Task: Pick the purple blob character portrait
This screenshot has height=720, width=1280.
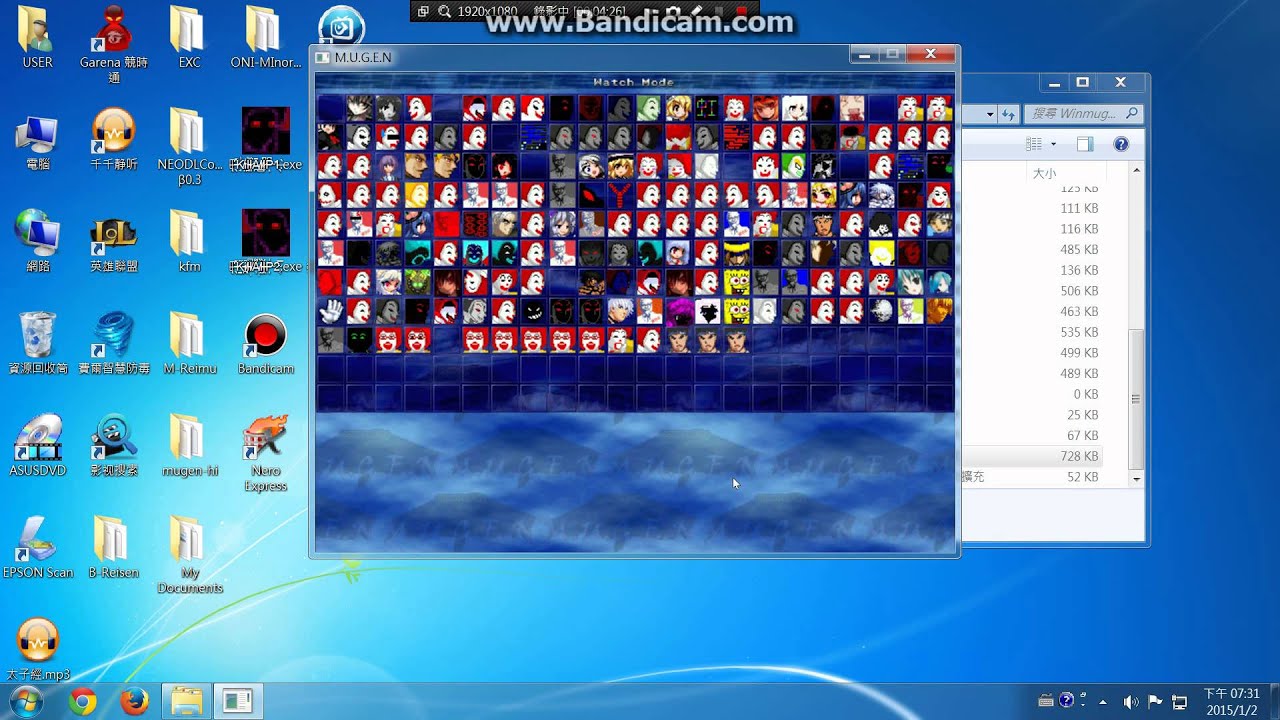Action: pos(678,312)
